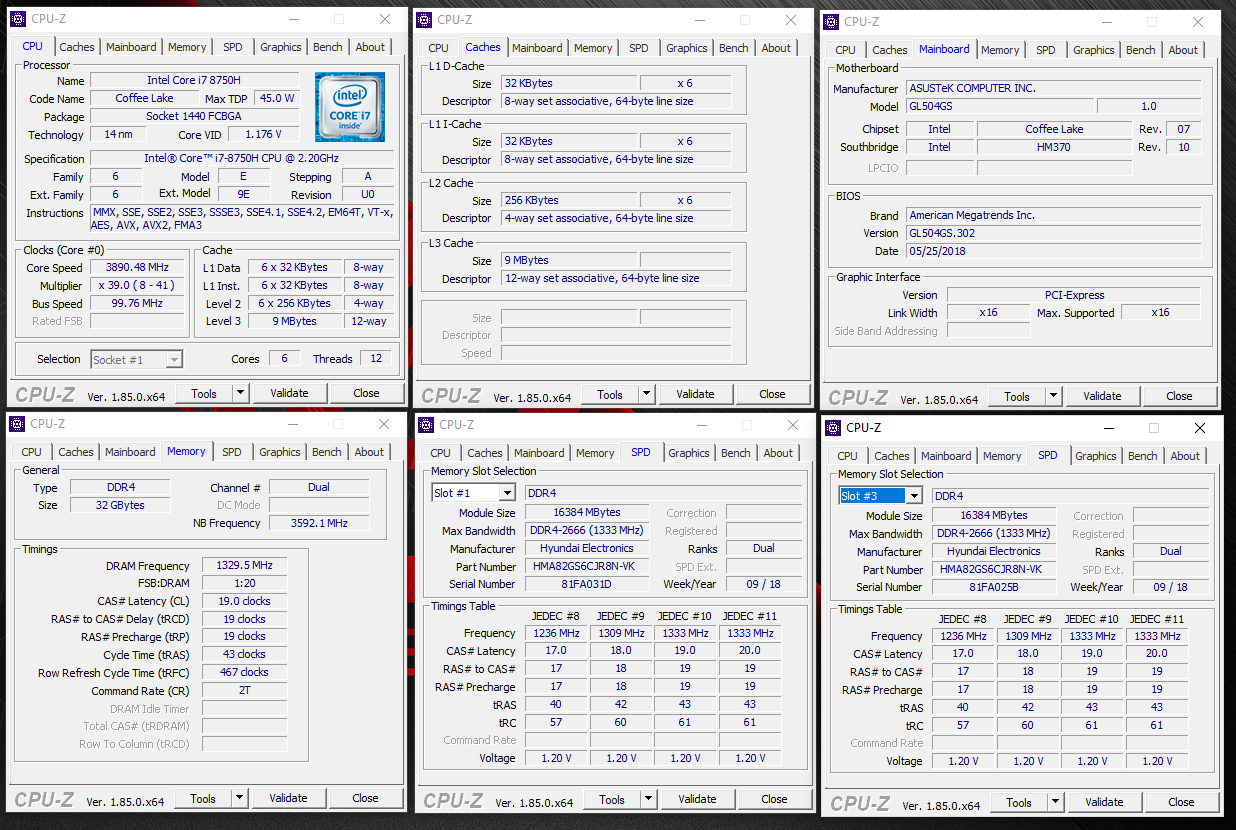The width and height of the screenshot is (1236, 830).
Task: Open Tools dropdown arrow in the Slot #3 SPD window
Action: click(1056, 802)
